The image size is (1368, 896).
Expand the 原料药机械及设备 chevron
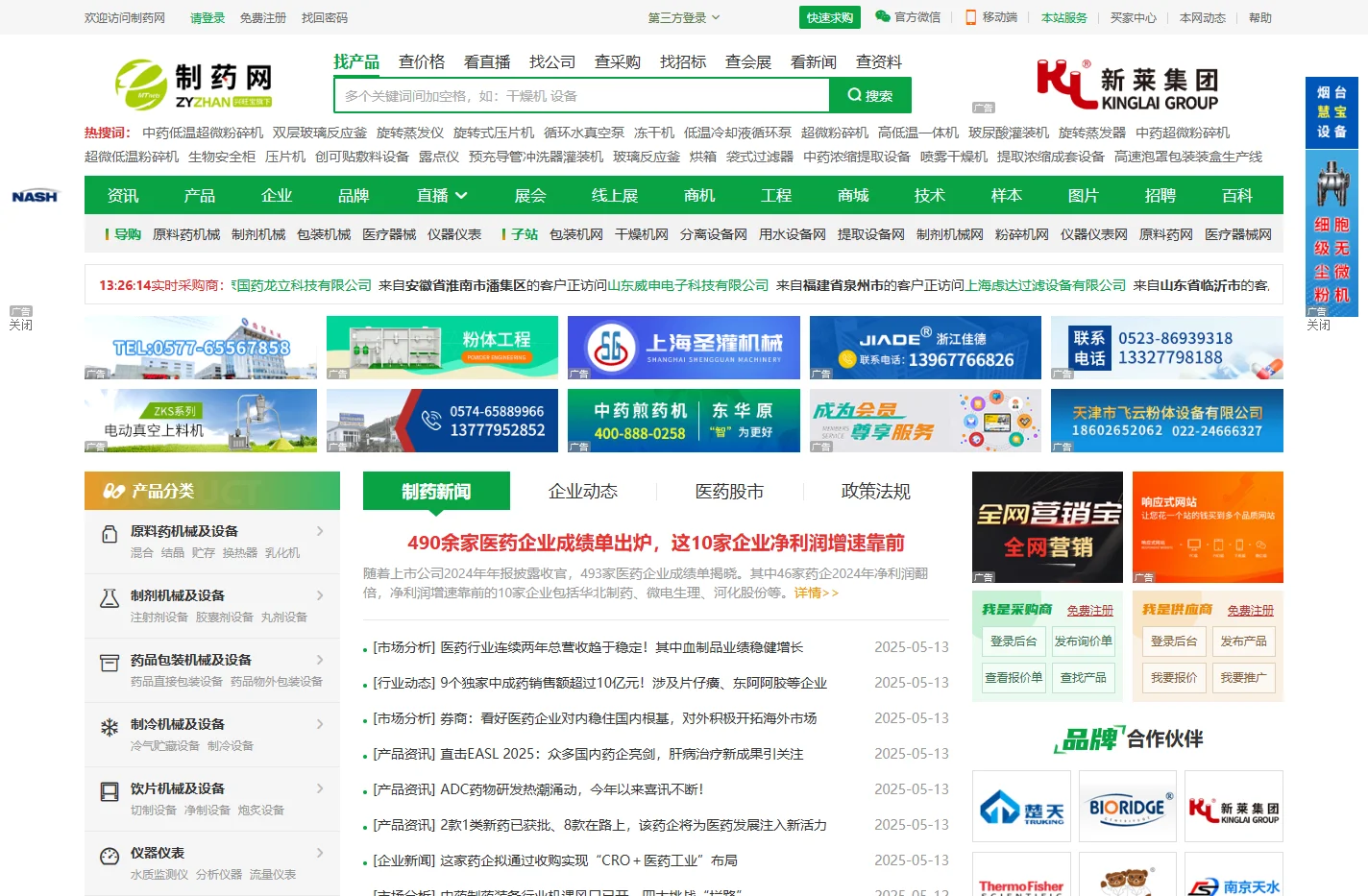click(320, 531)
